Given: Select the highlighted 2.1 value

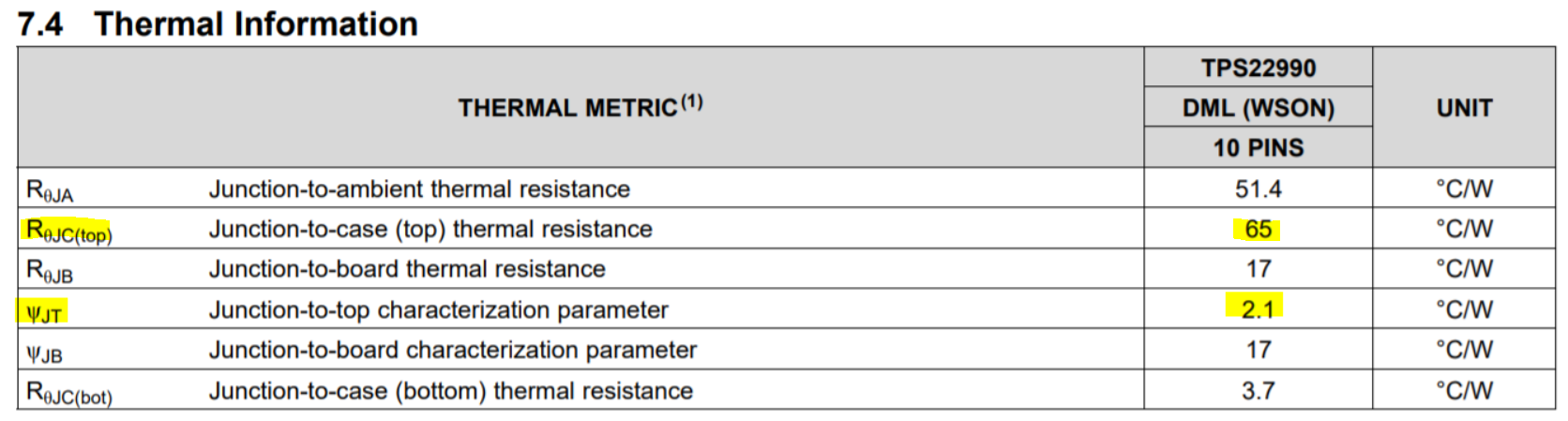Looking at the screenshot, I should [1257, 308].
